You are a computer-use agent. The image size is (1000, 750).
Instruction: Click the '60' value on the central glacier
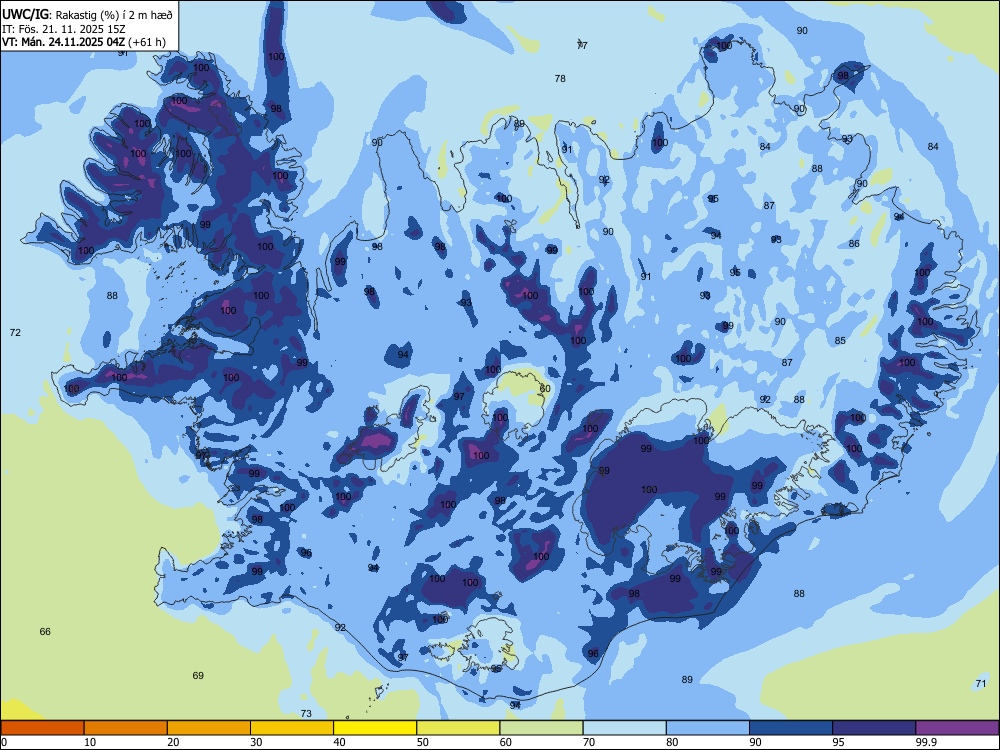(545, 388)
